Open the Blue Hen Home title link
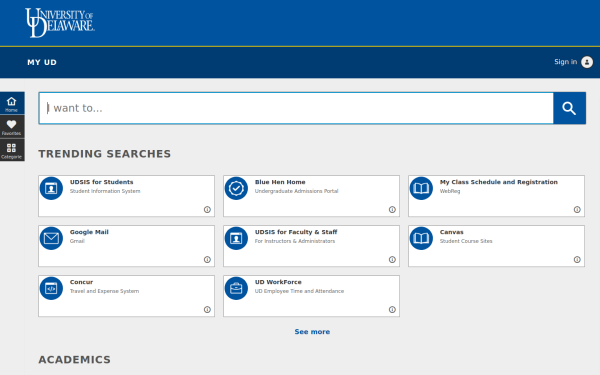 coord(280,182)
